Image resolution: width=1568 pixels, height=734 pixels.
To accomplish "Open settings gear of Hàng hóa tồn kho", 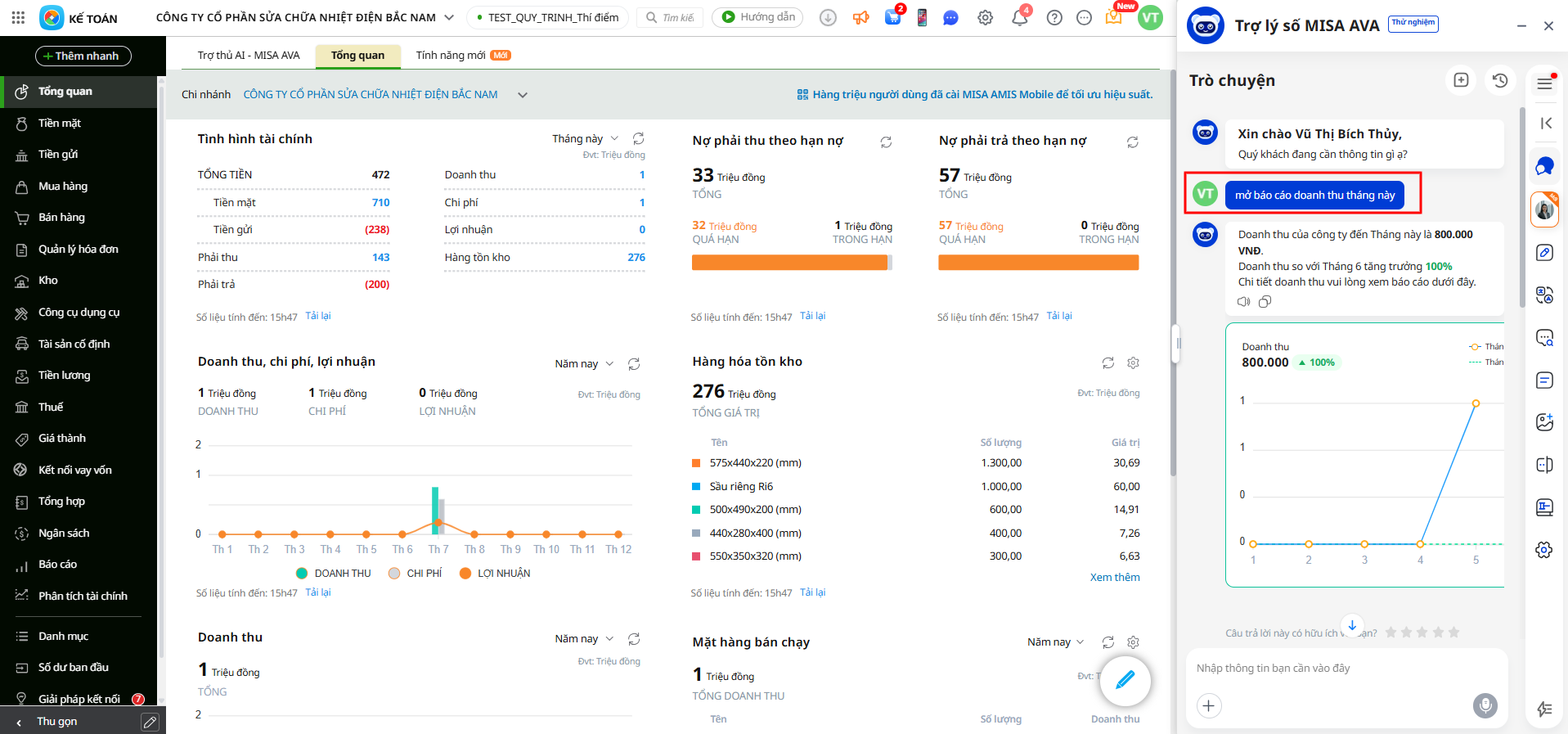I will [x=1133, y=362].
